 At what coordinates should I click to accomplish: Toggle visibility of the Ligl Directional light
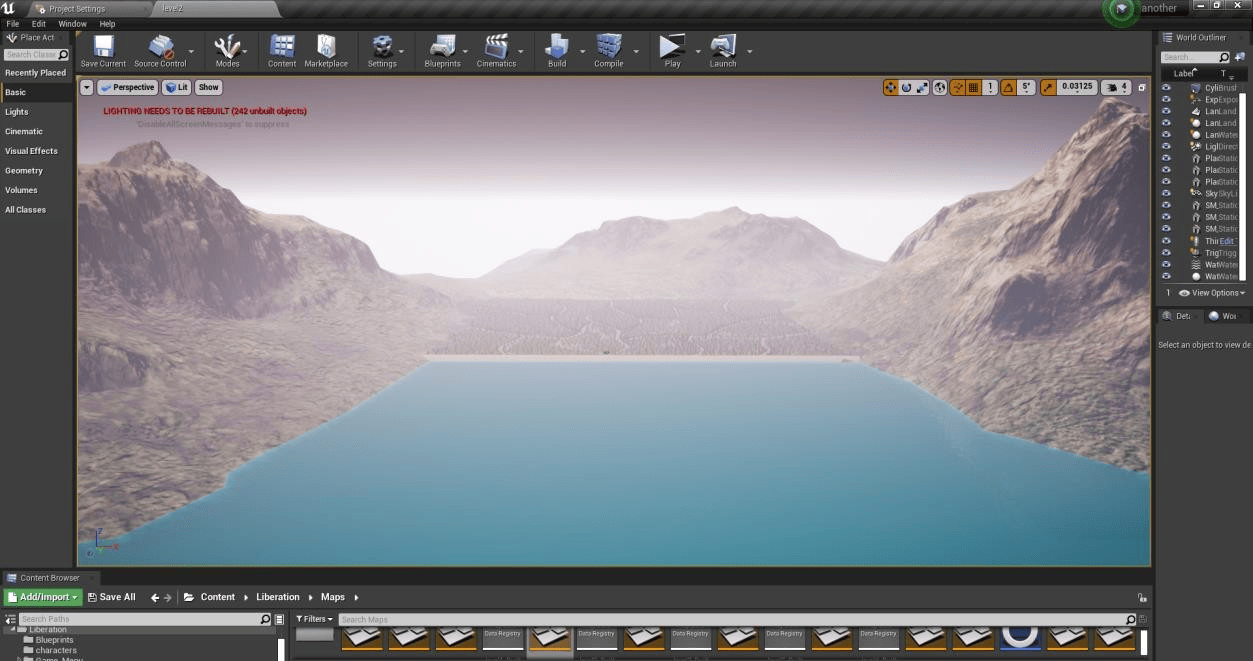[1166, 147]
